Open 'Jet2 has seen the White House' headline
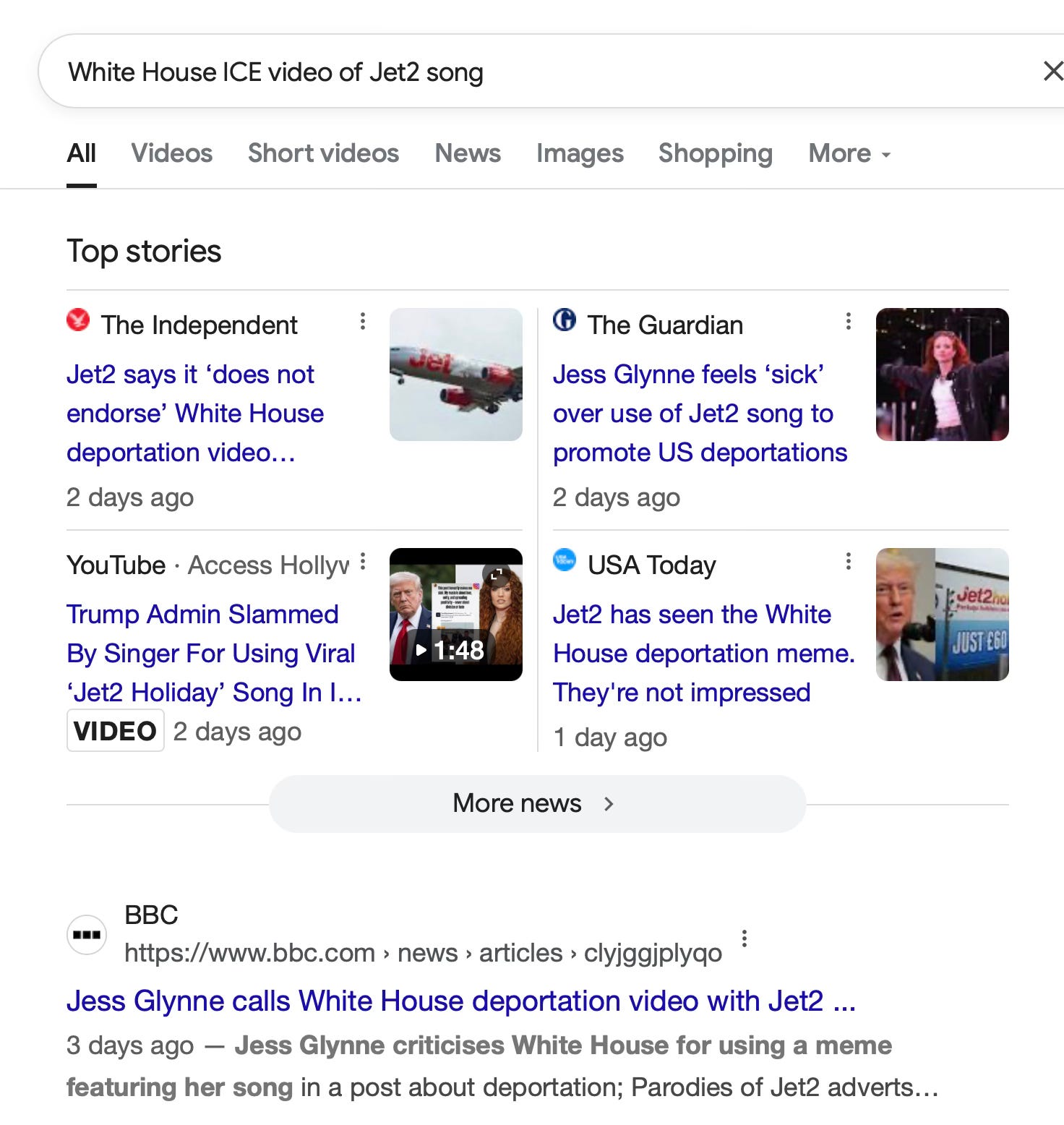The image size is (1064, 1125). click(x=704, y=654)
